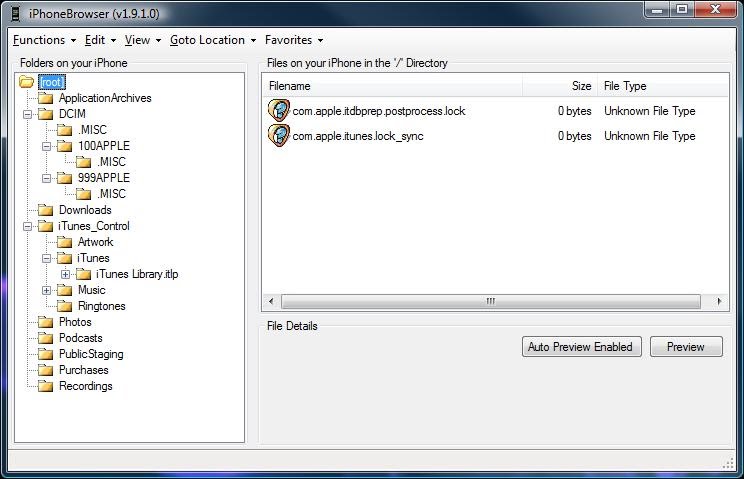Toggle the Auto Preview Enabled button
Image resolution: width=744 pixels, height=479 pixels.
(x=582, y=347)
